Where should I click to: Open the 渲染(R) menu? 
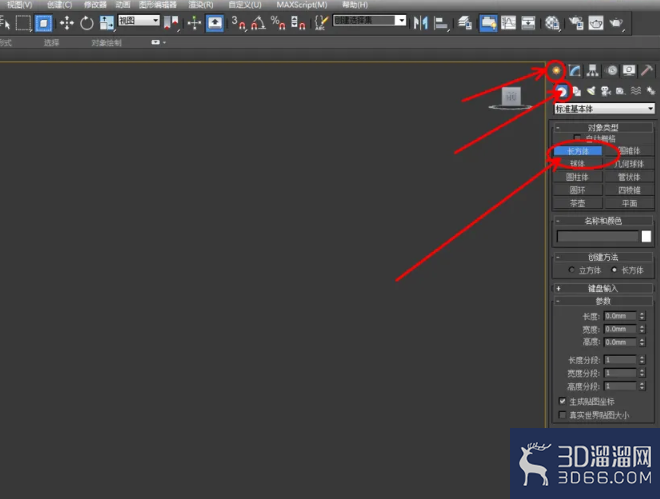tap(201, 5)
